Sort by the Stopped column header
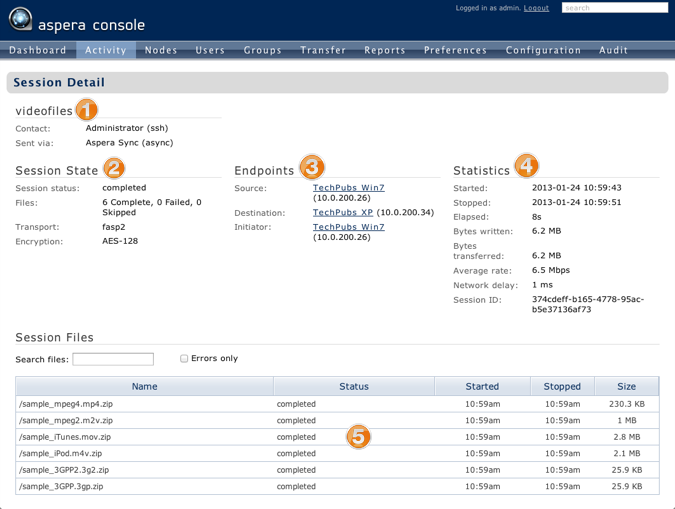Image resolution: width=675 pixels, height=509 pixels. [562, 386]
